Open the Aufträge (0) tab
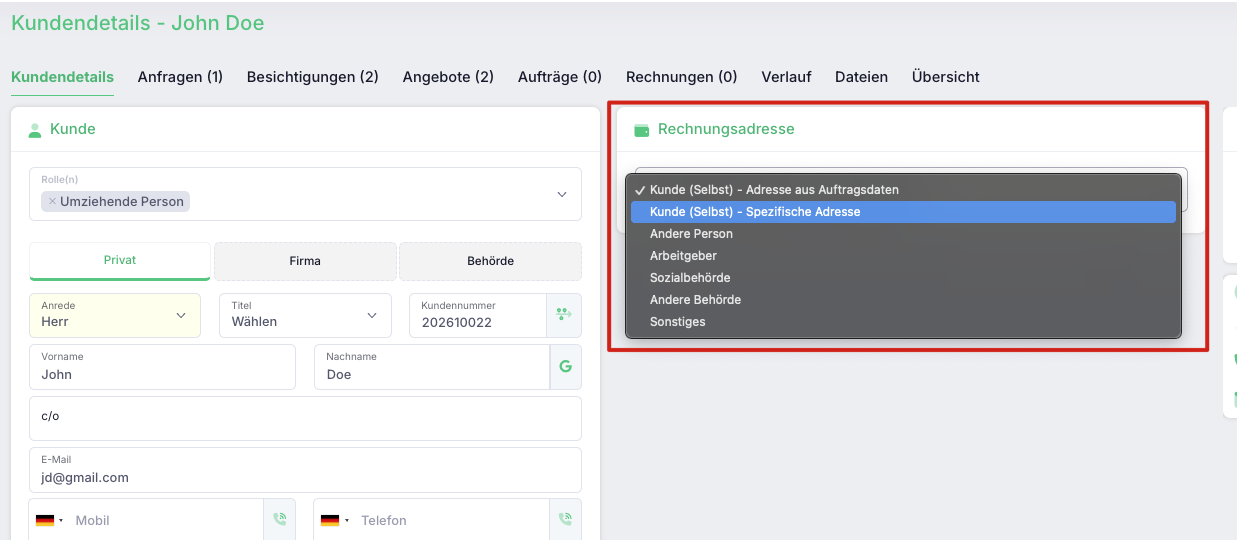This screenshot has height=540, width=1237. pyautogui.click(x=560, y=77)
